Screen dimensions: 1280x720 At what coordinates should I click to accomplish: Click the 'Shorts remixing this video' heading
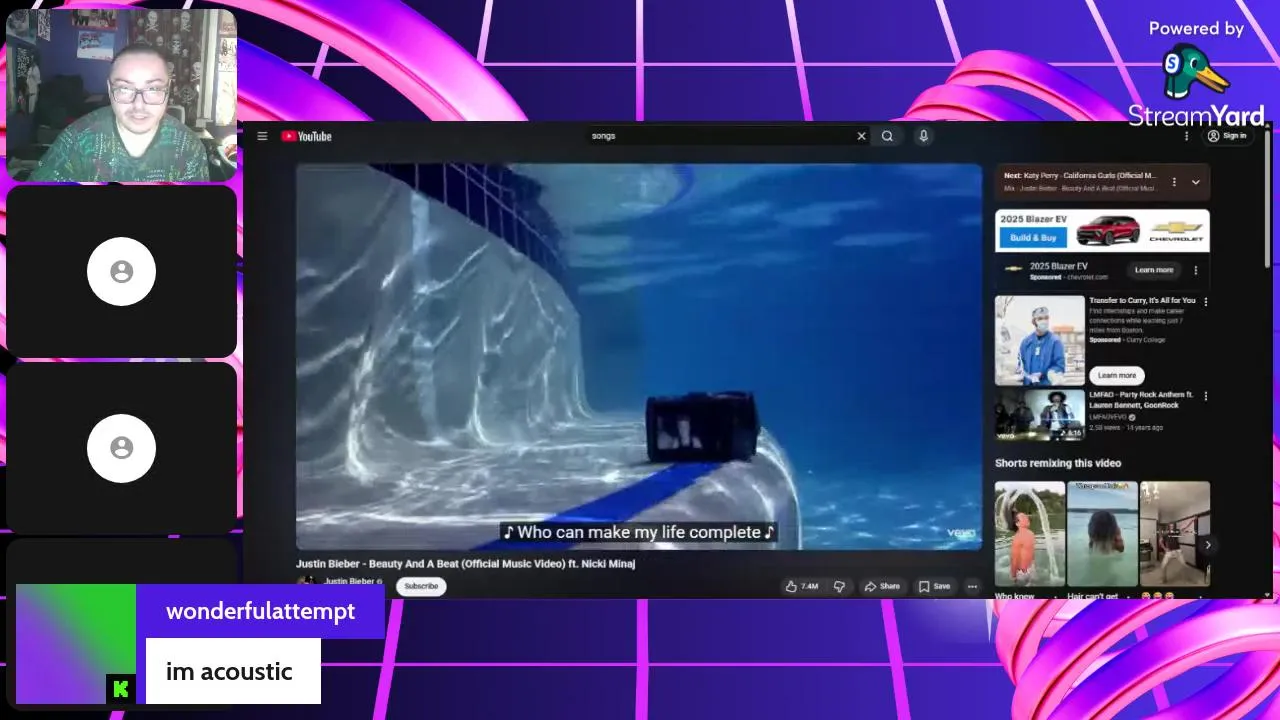[x=1058, y=463]
